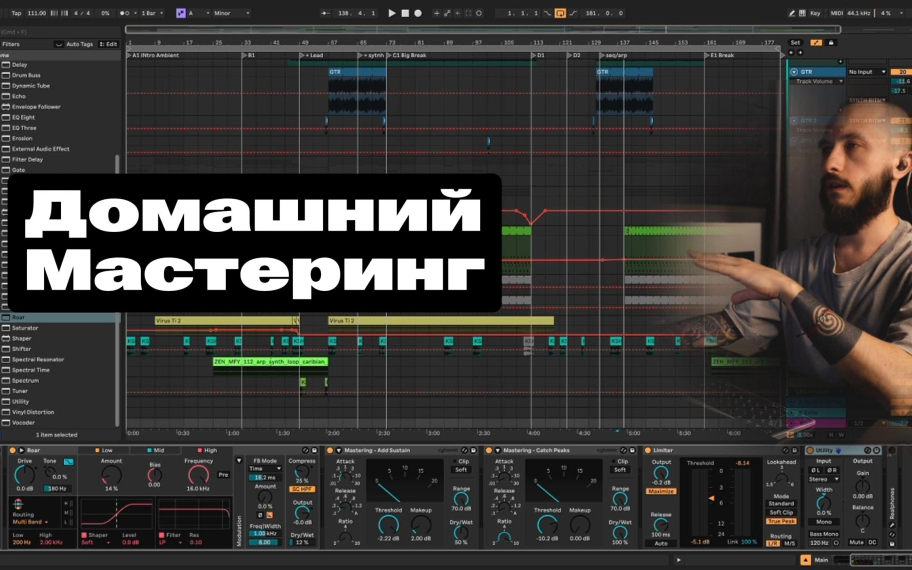912x570 pixels.
Task: Switch to the Roar Mid band tab
Action: tap(156, 451)
